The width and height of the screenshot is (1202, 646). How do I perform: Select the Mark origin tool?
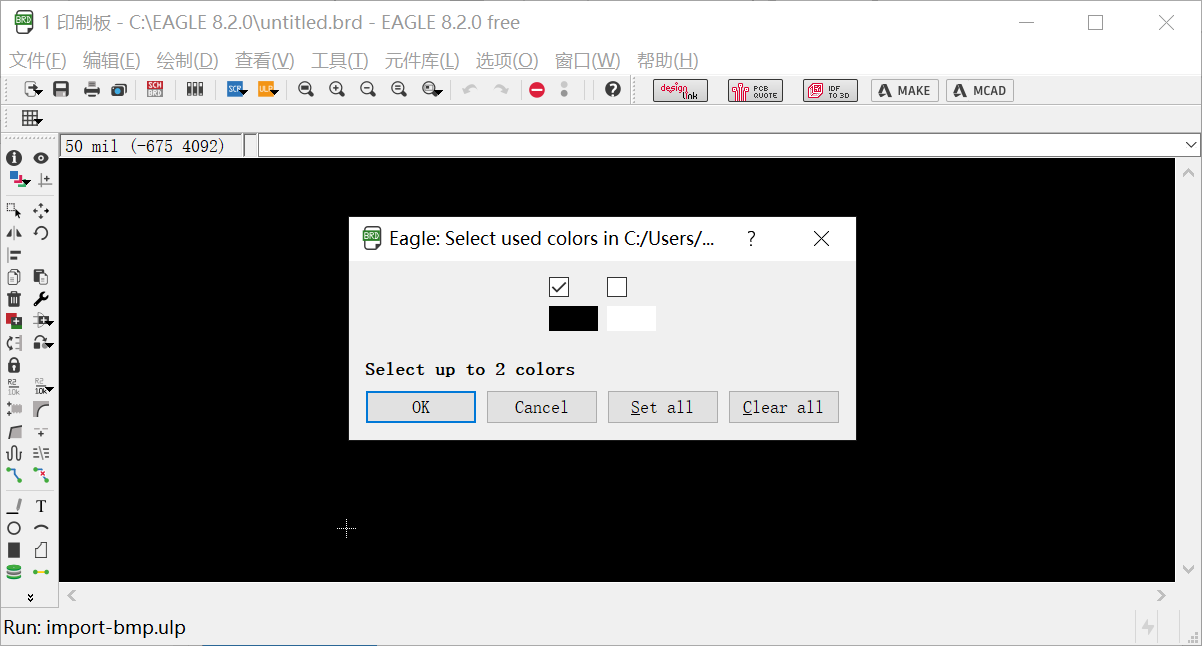[43, 181]
